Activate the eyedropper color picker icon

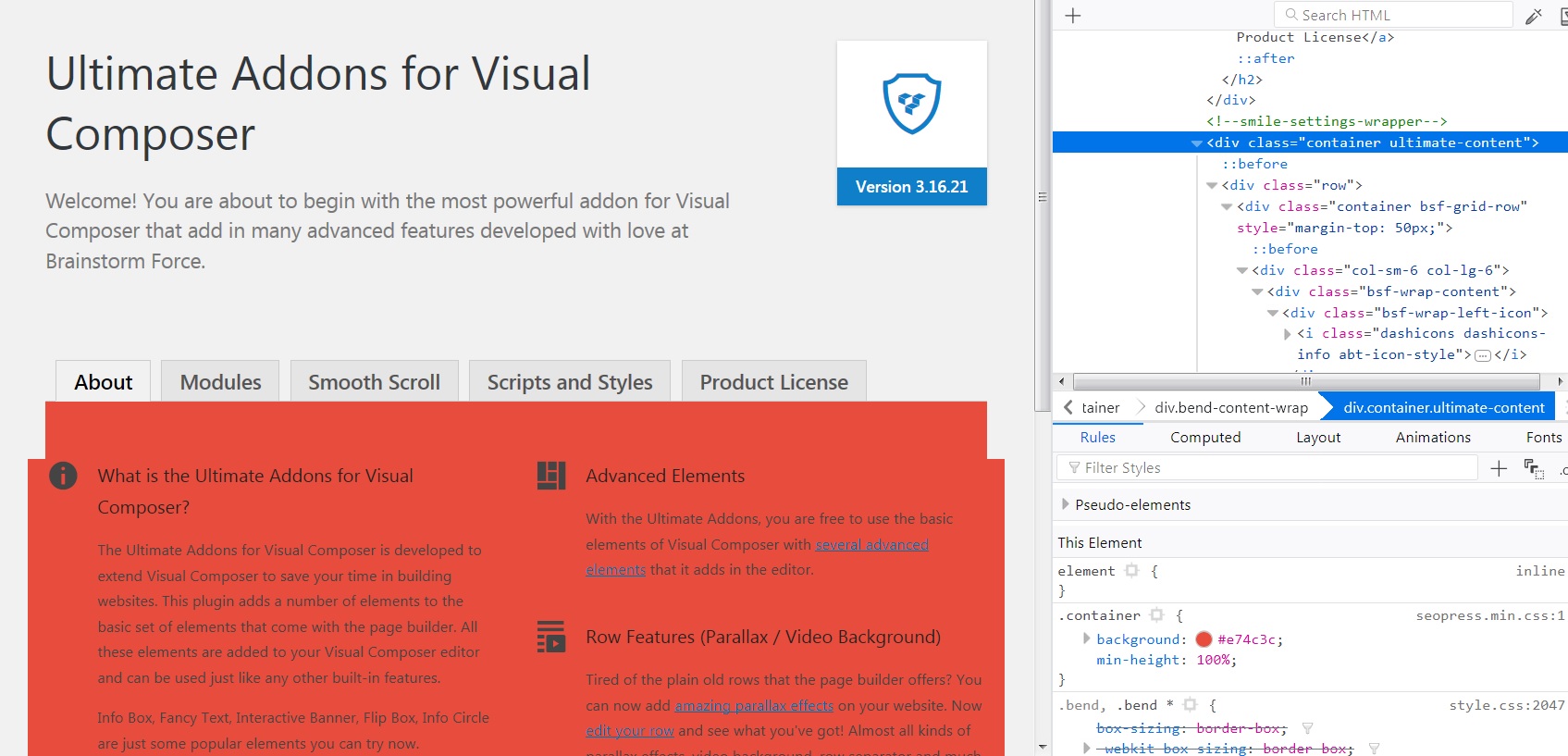tap(1533, 16)
